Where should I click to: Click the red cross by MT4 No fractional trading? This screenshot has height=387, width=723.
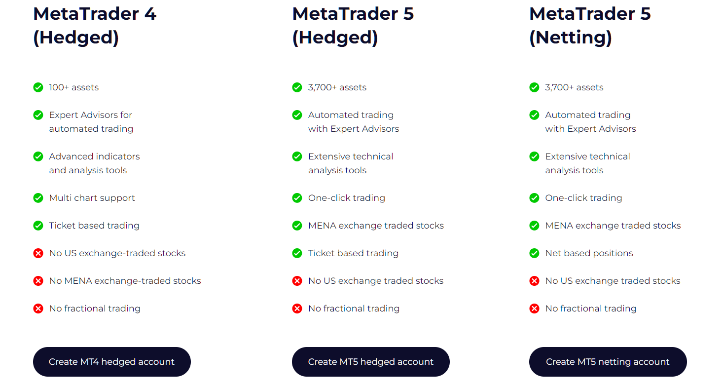point(38,309)
